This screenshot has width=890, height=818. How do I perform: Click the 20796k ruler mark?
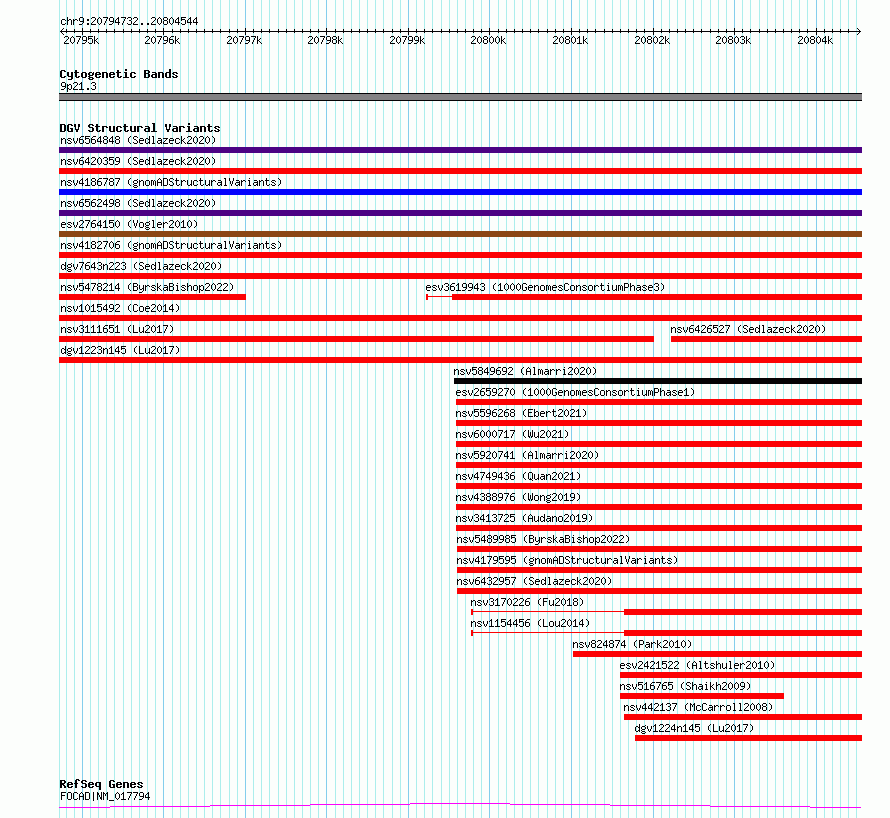tap(162, 40)
